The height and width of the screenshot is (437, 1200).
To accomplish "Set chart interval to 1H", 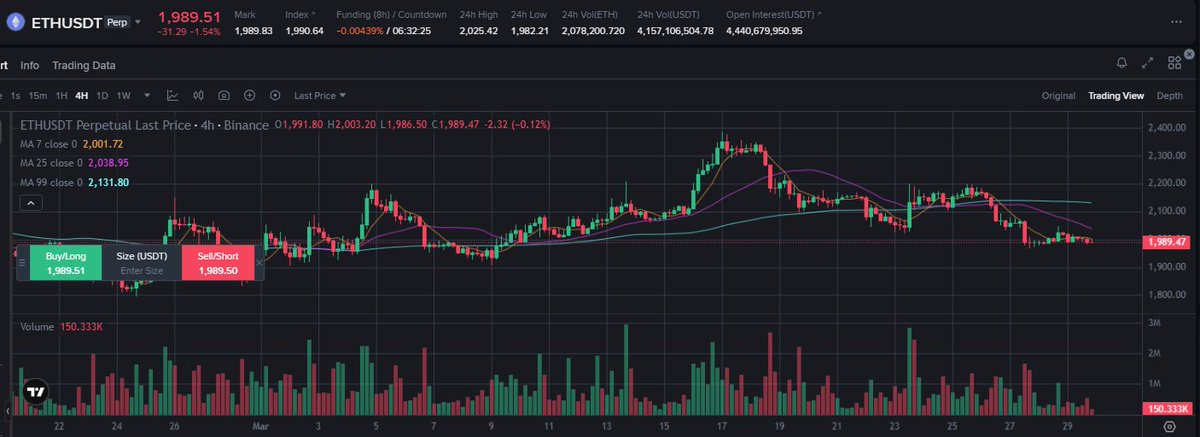I will point(61,96).
